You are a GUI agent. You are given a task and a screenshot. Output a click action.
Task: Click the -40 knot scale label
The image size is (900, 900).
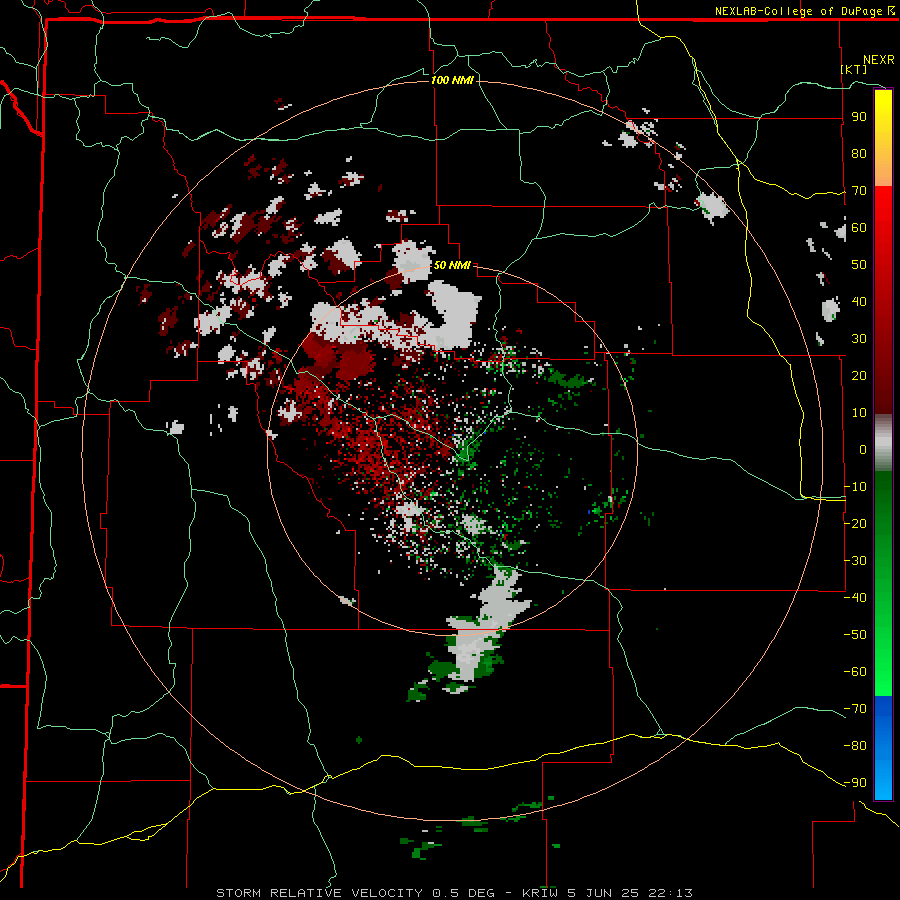point(856,598)
